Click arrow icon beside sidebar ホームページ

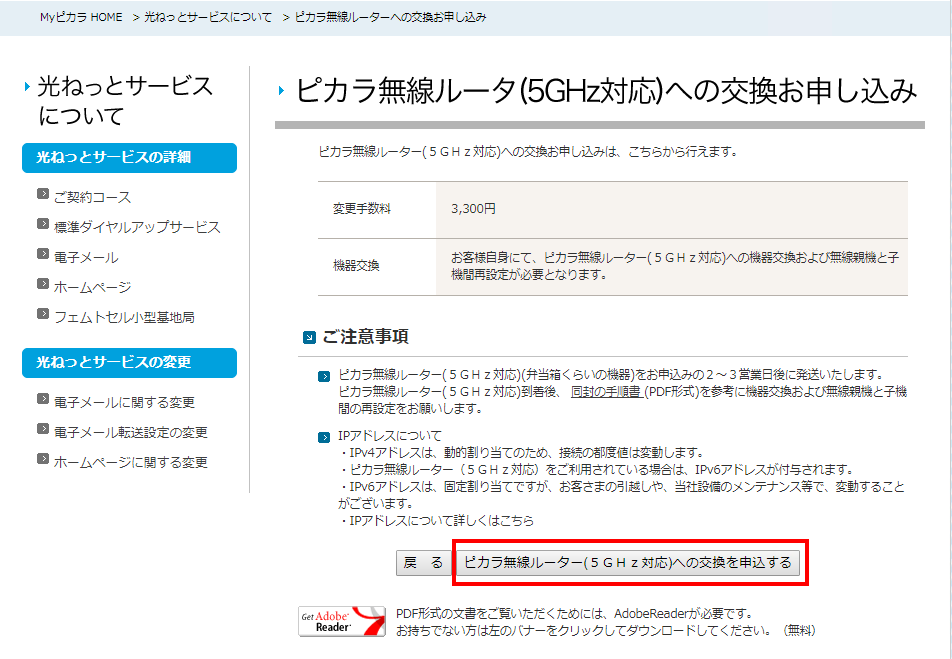pyautogui.click(x=42, y=283)
